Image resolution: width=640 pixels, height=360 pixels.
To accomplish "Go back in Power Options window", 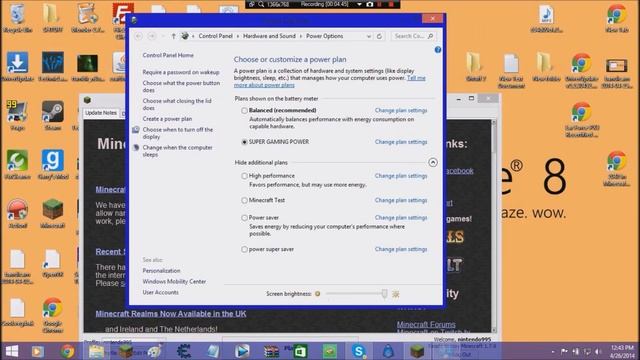I will (139, 36).
